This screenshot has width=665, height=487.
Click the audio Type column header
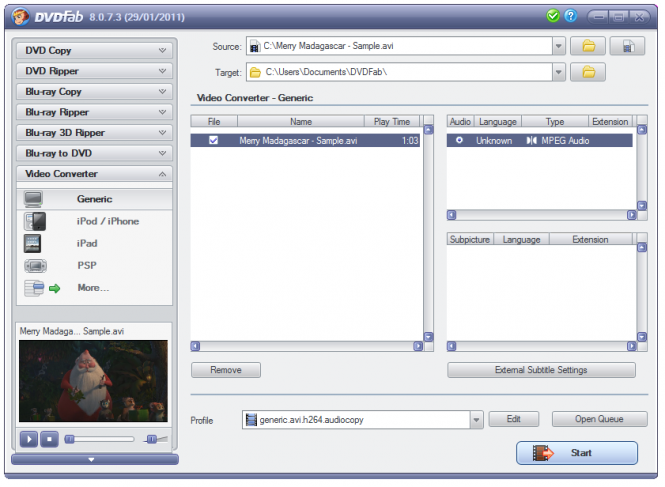tap(555, 122)
